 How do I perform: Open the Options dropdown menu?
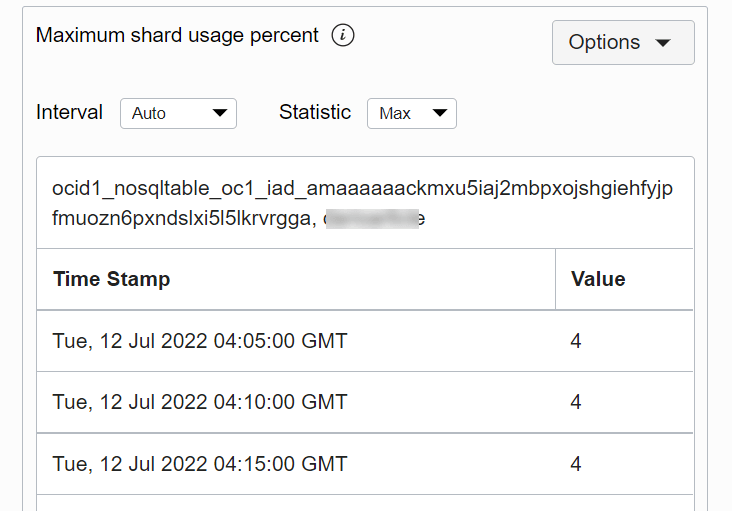[622, 43]
